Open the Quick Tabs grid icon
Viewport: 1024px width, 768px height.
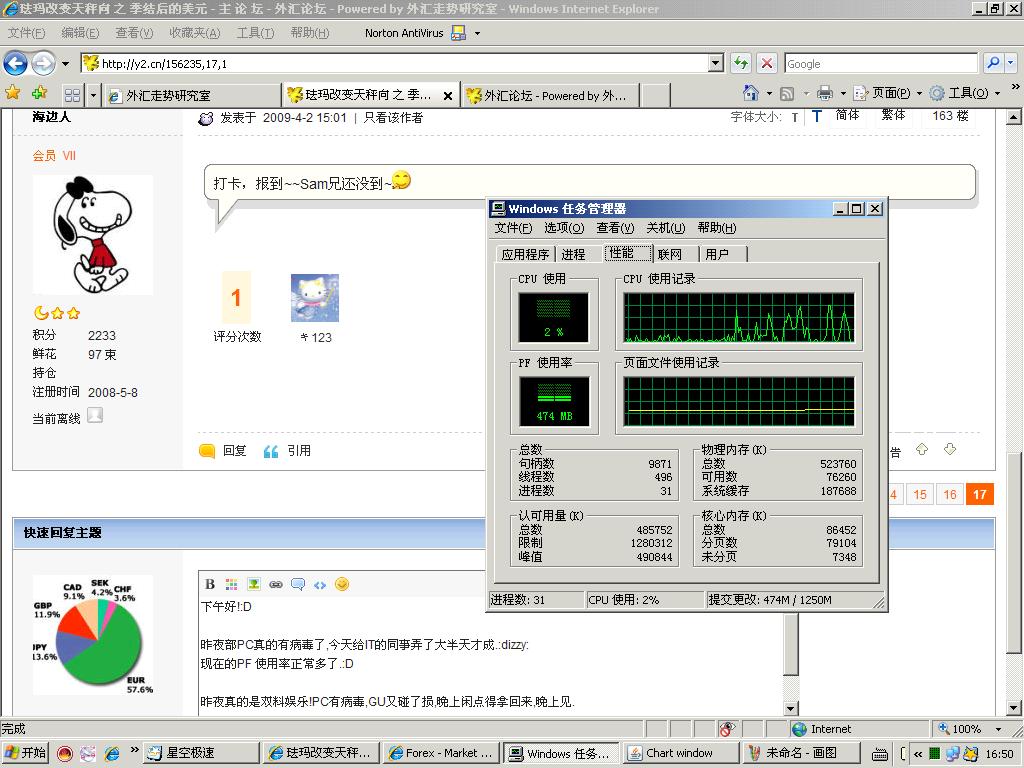click(x=72, y=95)
